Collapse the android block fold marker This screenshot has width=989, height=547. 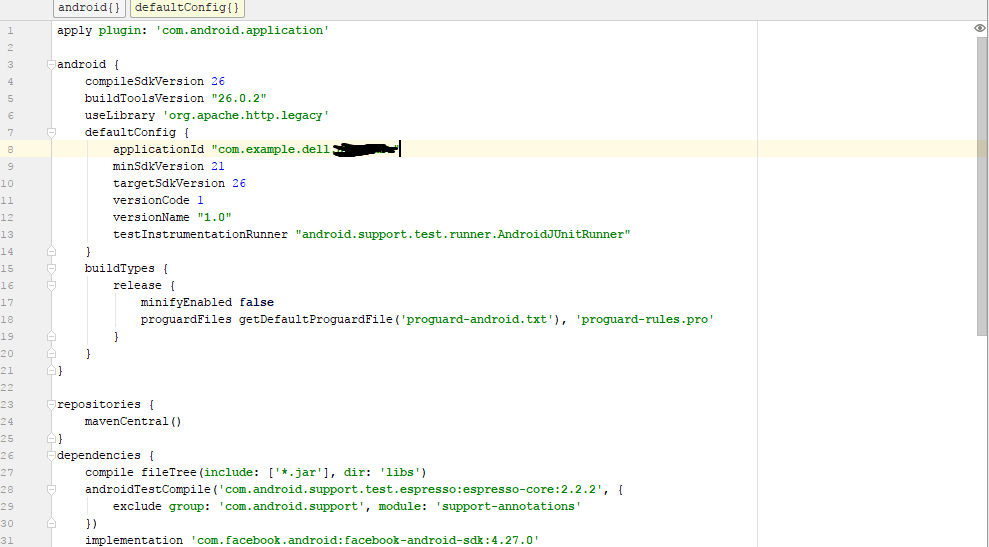point(51,64)
